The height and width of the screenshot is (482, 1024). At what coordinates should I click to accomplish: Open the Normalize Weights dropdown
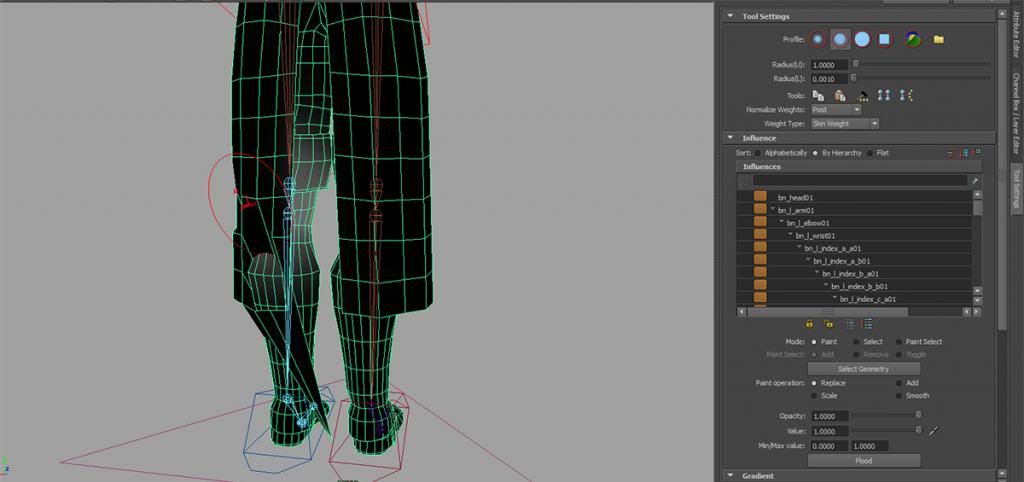(835, 109)
